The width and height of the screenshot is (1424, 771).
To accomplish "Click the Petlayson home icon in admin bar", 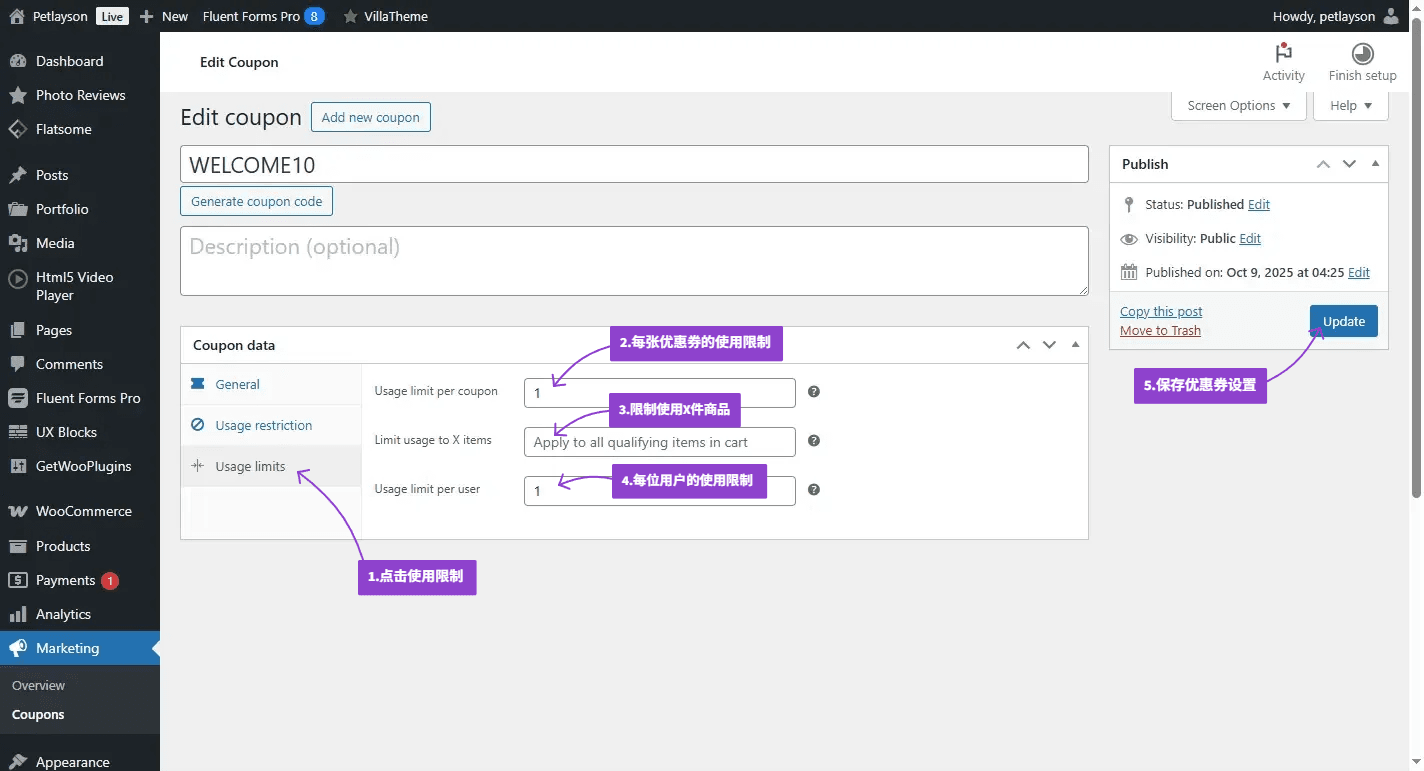I will (x=17, y=16).
